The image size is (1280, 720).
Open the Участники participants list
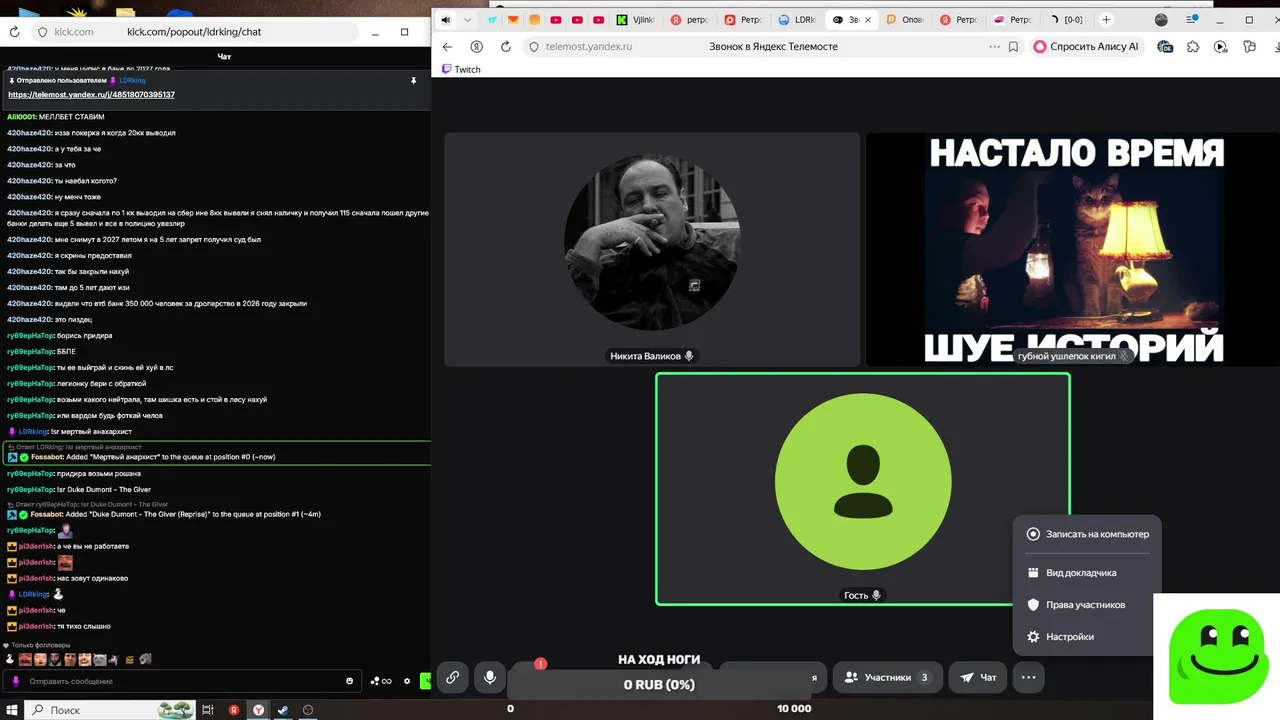887,677
